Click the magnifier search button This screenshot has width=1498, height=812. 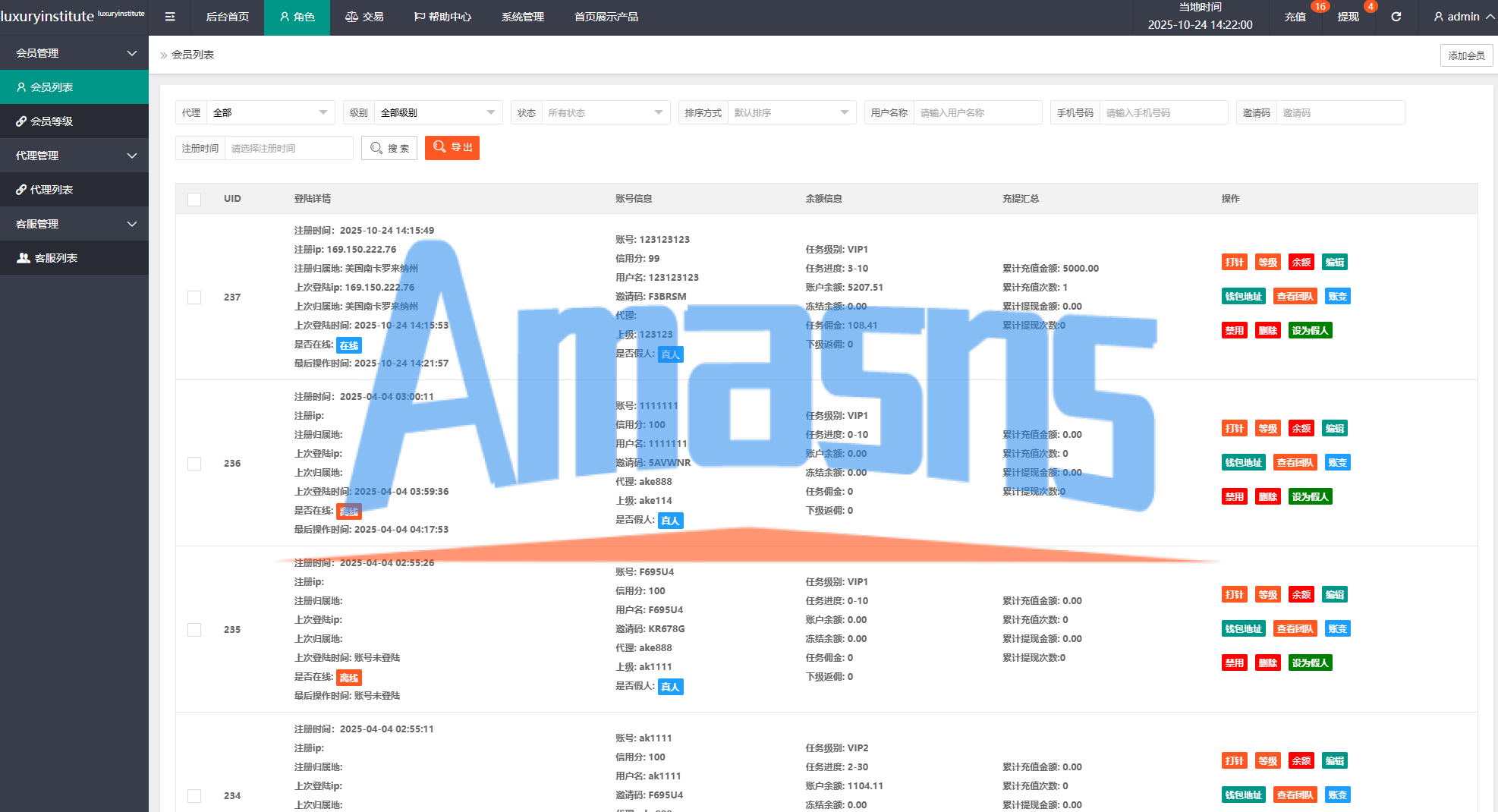click(389, 148)
